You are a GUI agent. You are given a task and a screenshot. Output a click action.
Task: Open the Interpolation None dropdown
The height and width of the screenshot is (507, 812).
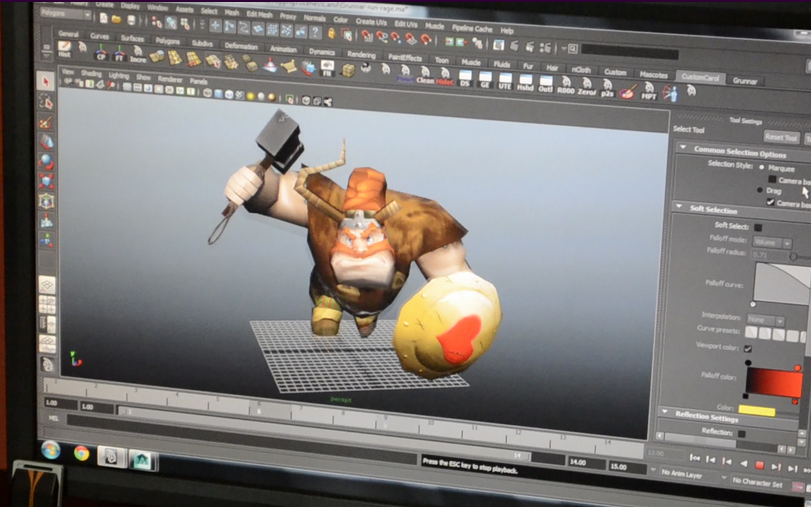coord(765,320)
